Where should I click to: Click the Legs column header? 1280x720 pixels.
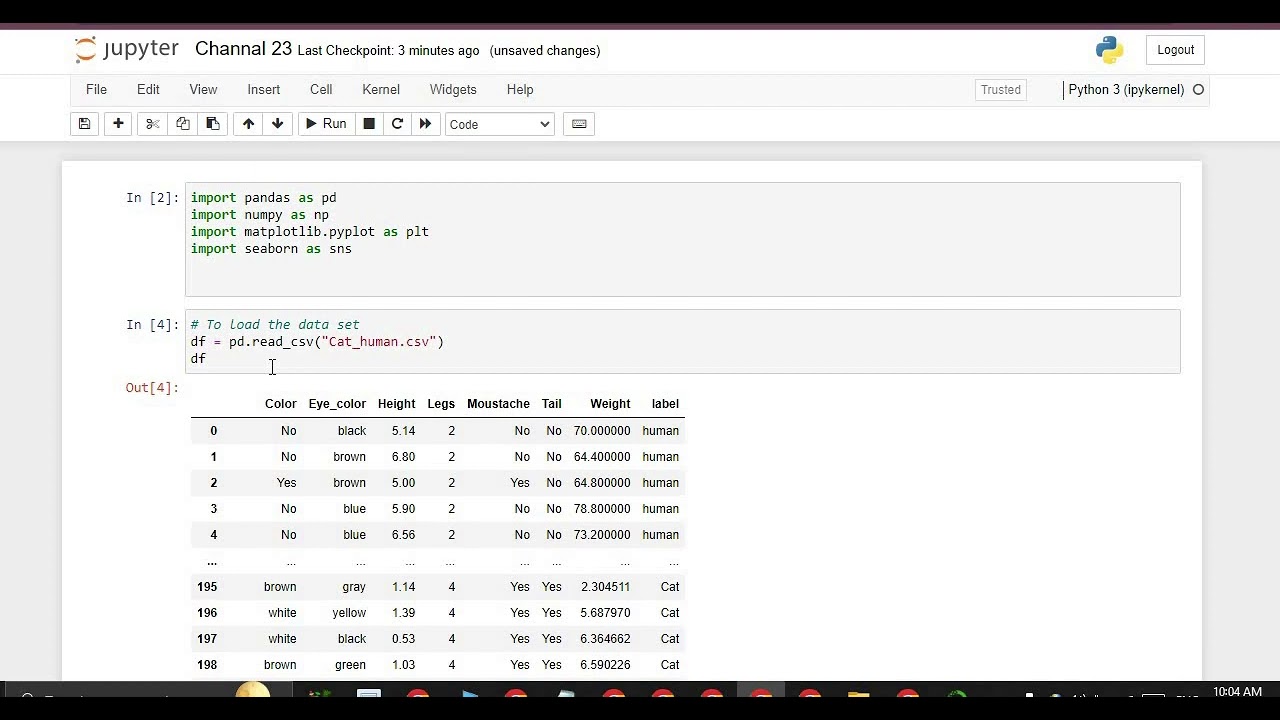click(x=441, y=404)
